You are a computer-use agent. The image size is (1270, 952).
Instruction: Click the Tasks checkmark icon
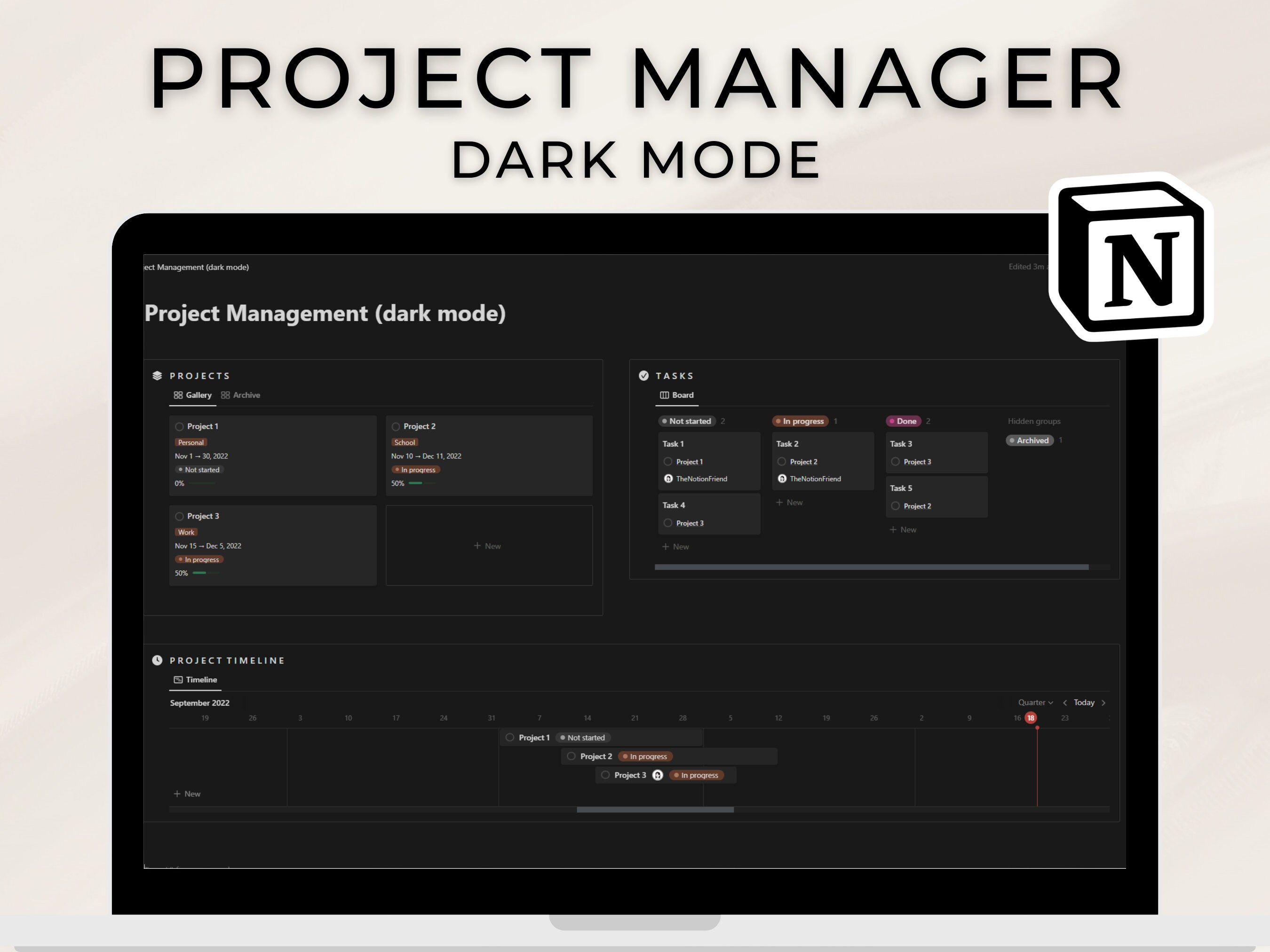click(644, 376)
